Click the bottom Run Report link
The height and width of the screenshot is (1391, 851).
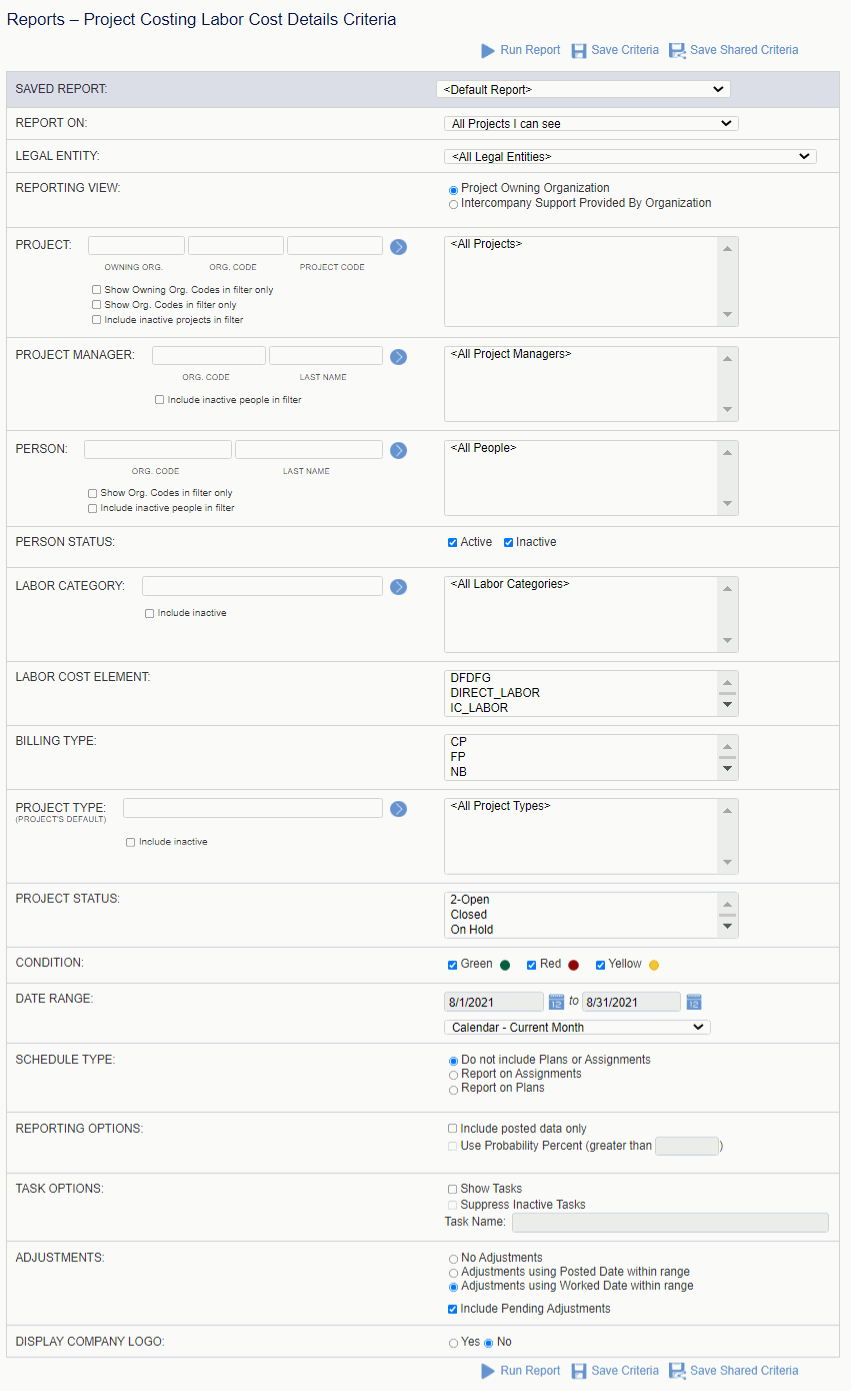pos(530,1371)
